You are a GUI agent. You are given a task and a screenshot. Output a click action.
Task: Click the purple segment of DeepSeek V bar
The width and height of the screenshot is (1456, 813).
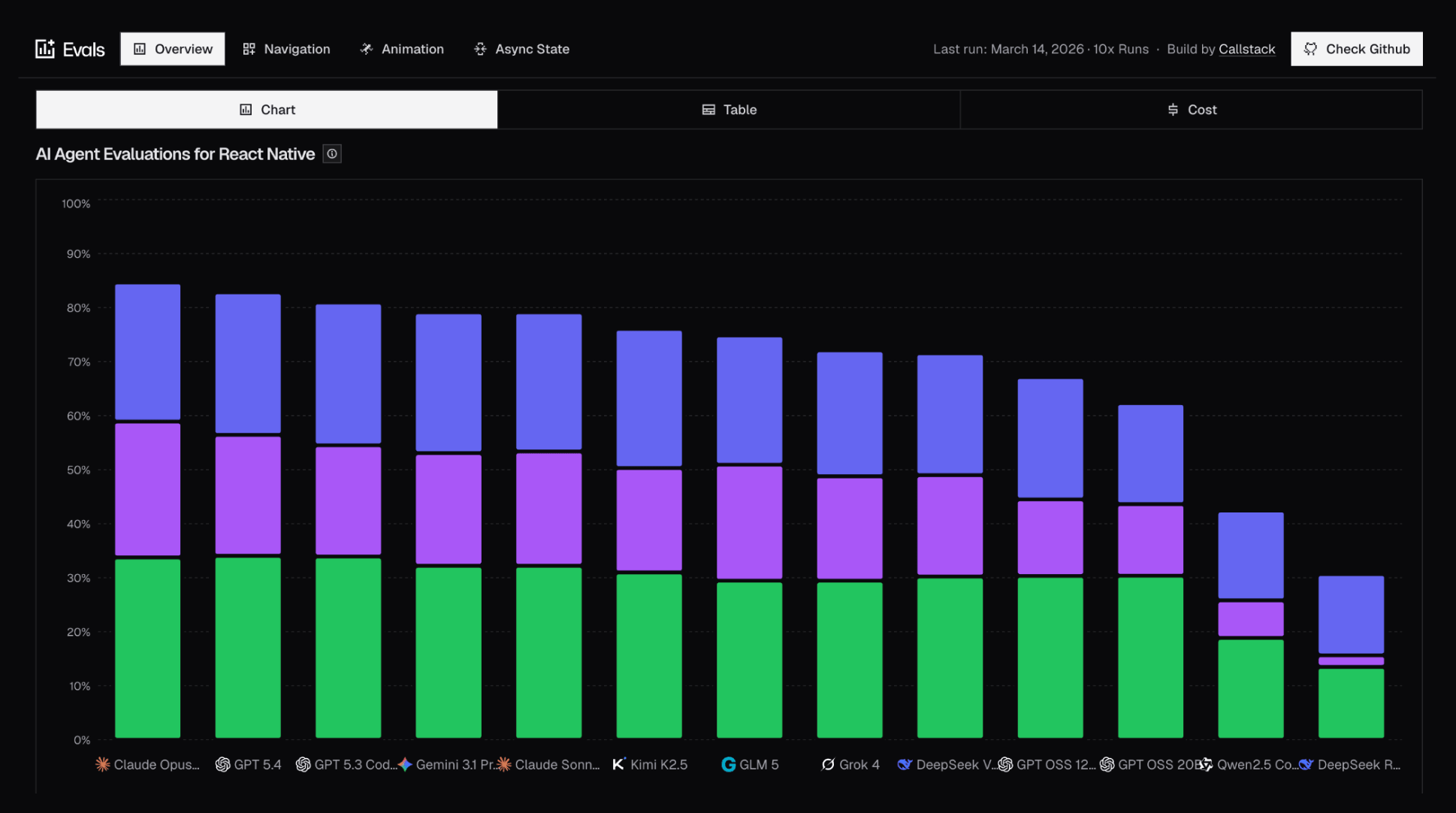pyautogui.click(x=950, y=526)
